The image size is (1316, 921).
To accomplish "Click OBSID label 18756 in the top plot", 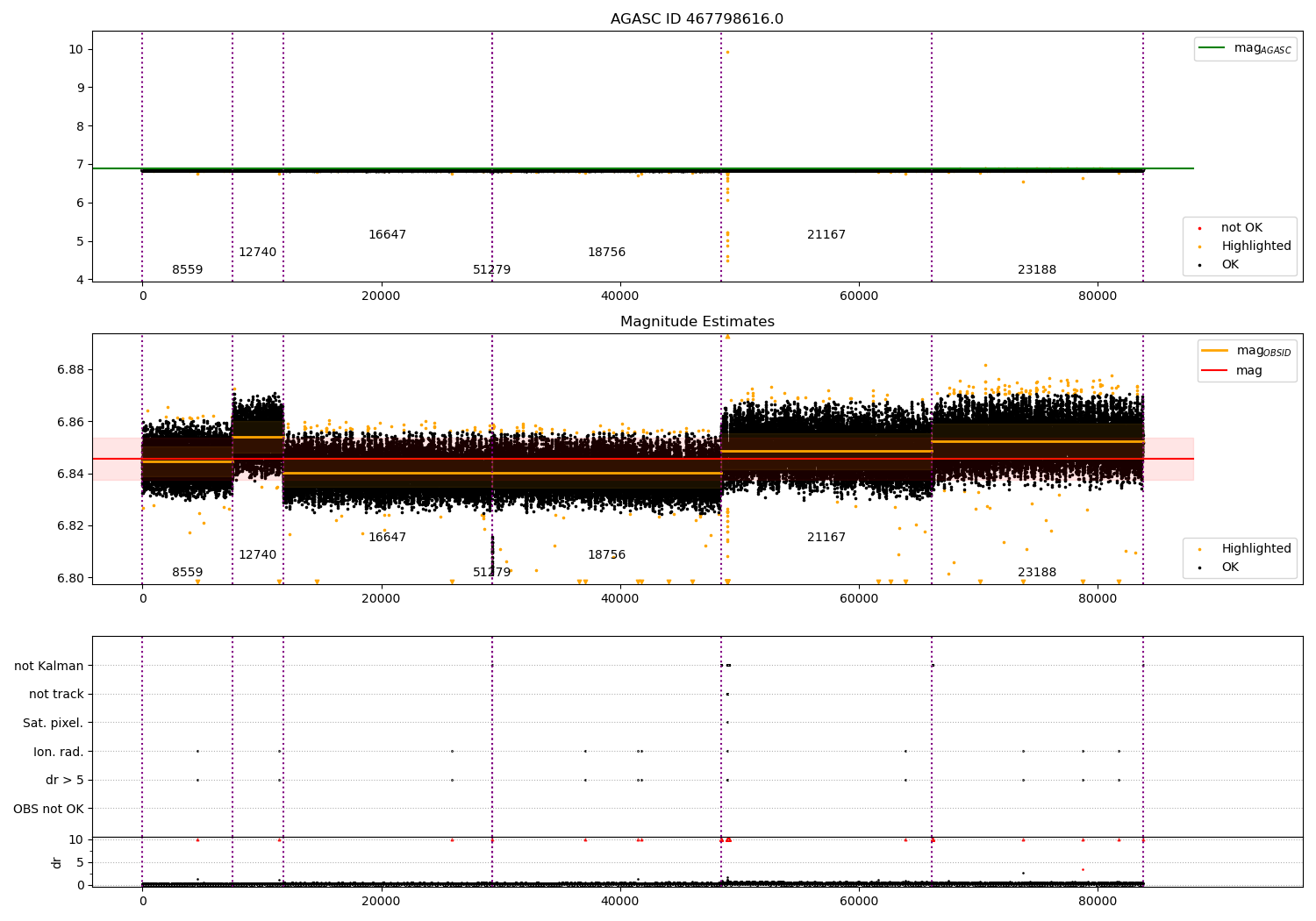I will [x=606, y=252].
